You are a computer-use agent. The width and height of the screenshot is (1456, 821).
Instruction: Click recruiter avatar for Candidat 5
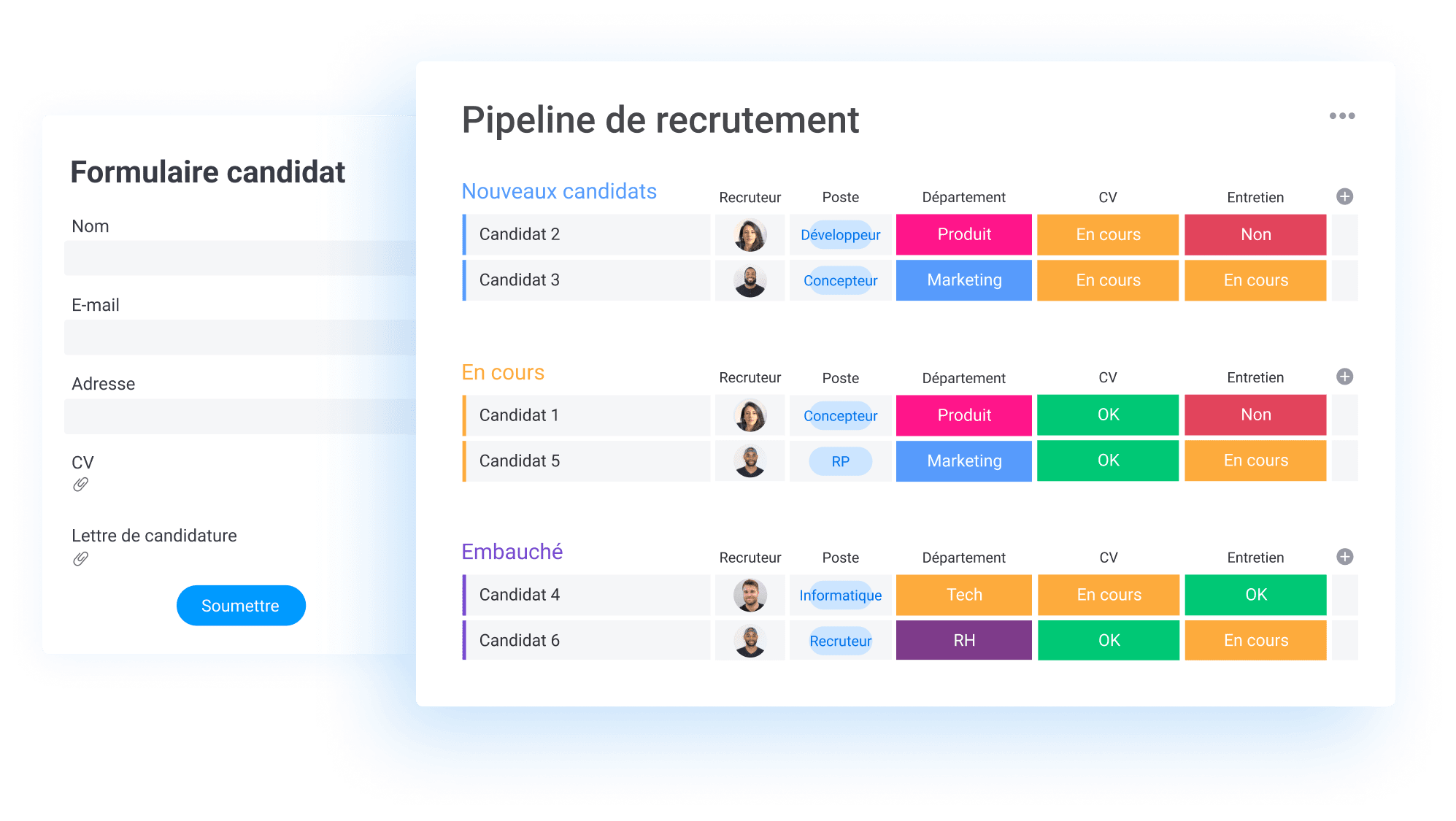(x=750, y=462)
